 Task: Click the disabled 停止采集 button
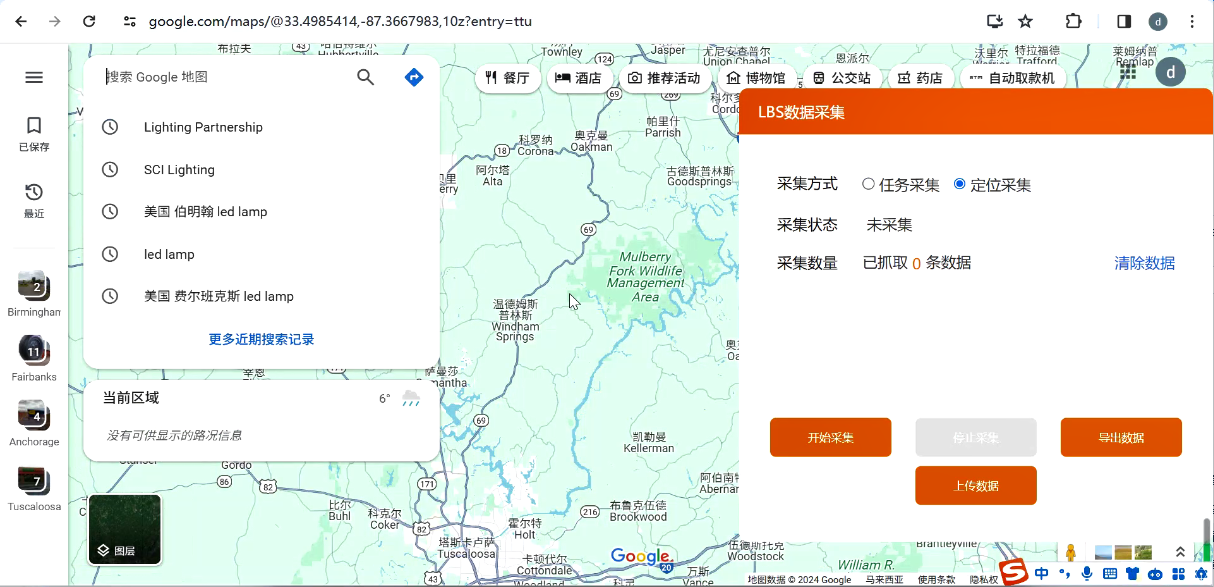(x=976, y=437)
